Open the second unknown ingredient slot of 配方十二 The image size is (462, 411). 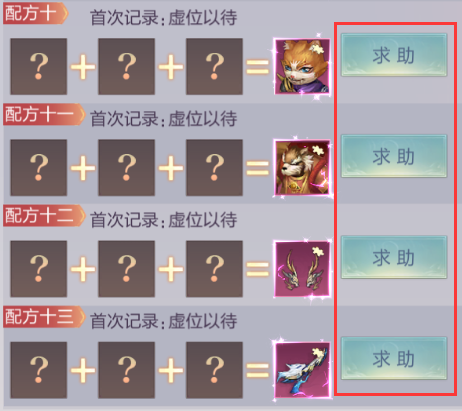coord(126,269)
